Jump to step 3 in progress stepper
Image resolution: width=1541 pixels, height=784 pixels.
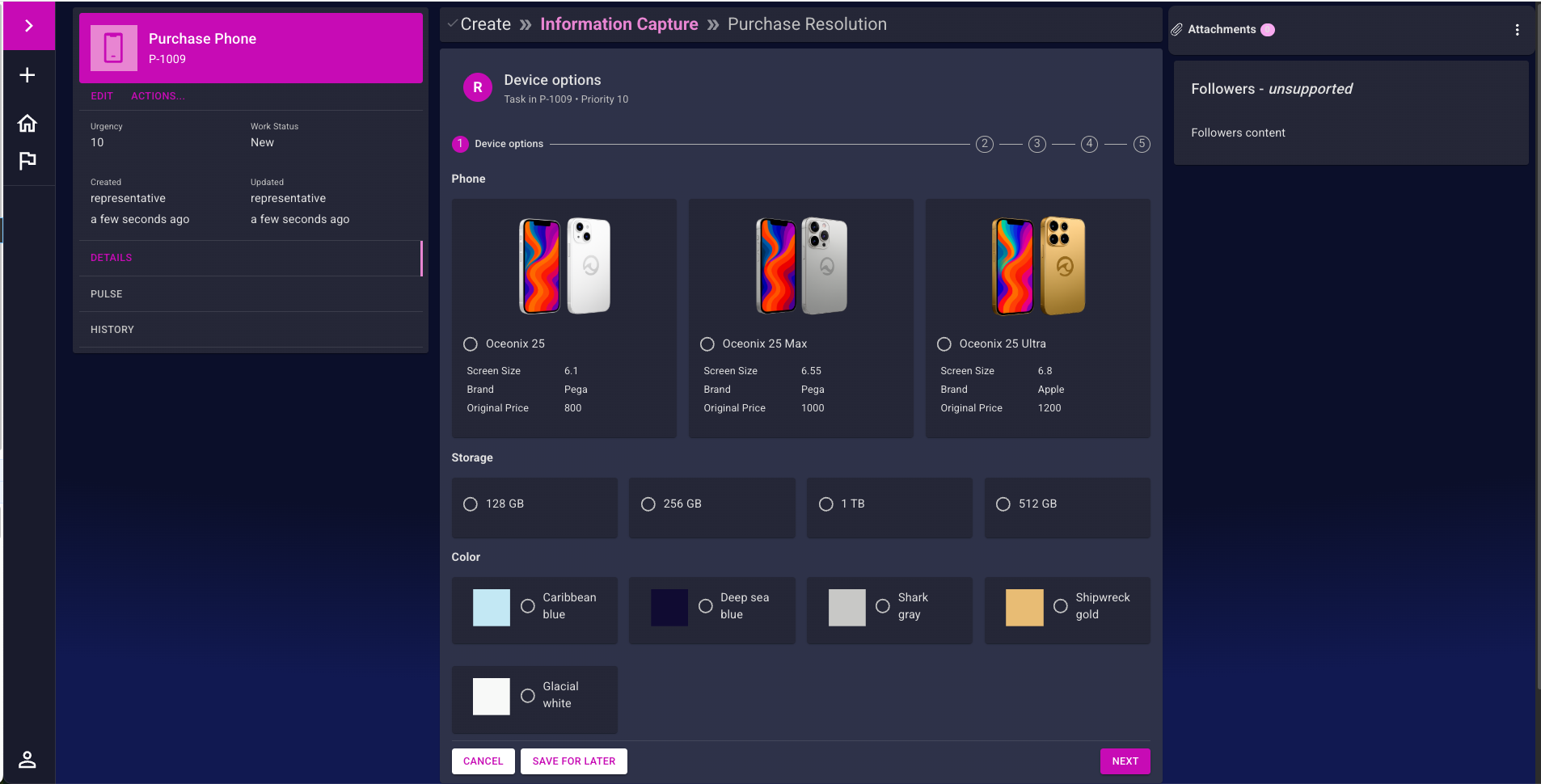click(x=1036, y=145)
